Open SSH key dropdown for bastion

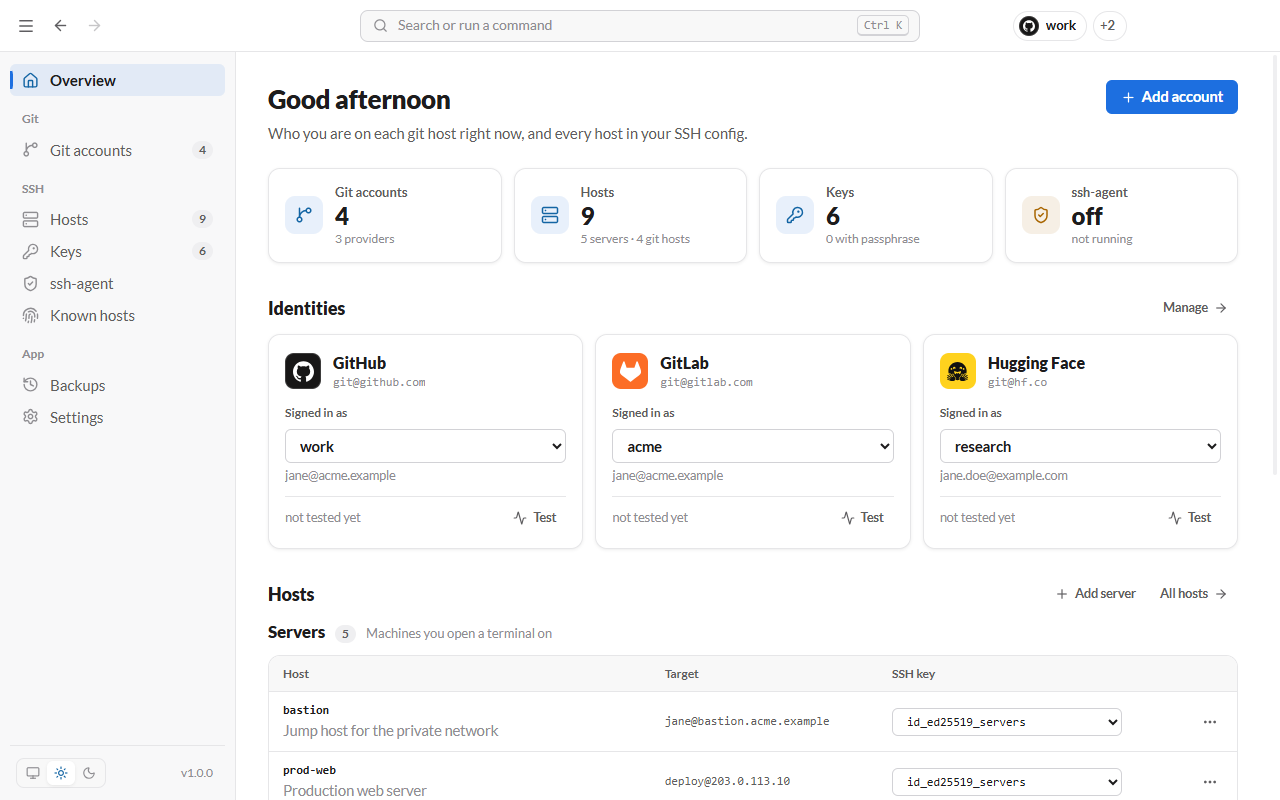coord(1007,722)
